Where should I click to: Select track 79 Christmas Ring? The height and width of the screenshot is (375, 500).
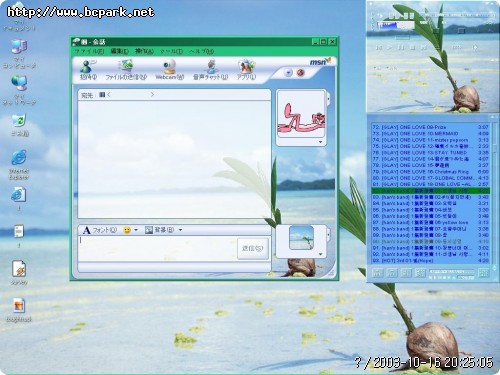[x=430, y=172]
